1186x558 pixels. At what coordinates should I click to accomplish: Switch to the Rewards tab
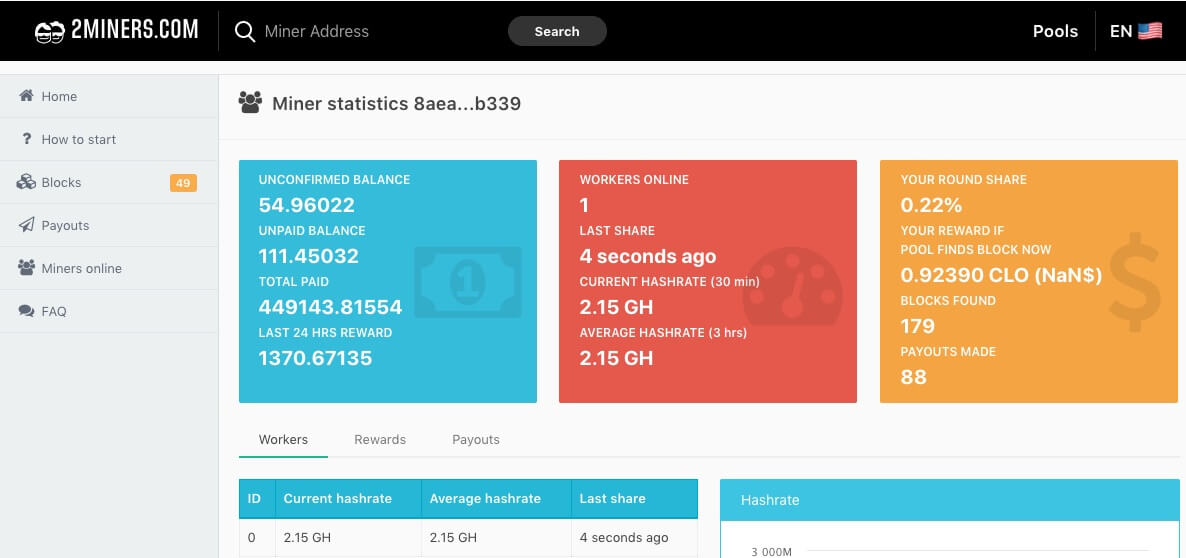pyautogui.click(x=380, y=439)
